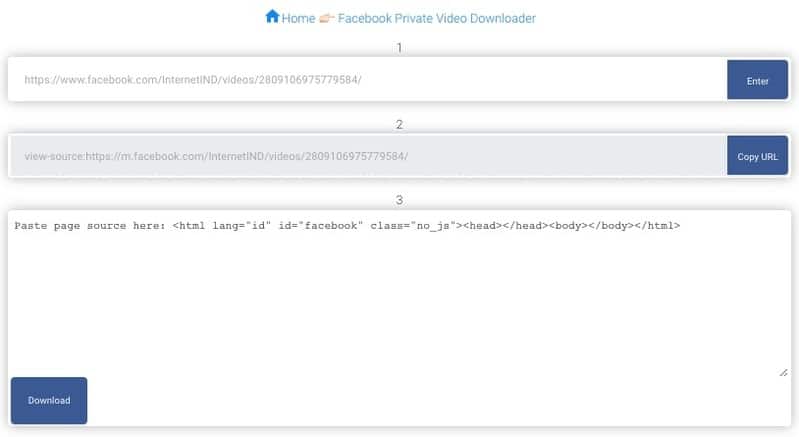Click the Download button
This screenshot has height=437, width=799.
point(49,400)
